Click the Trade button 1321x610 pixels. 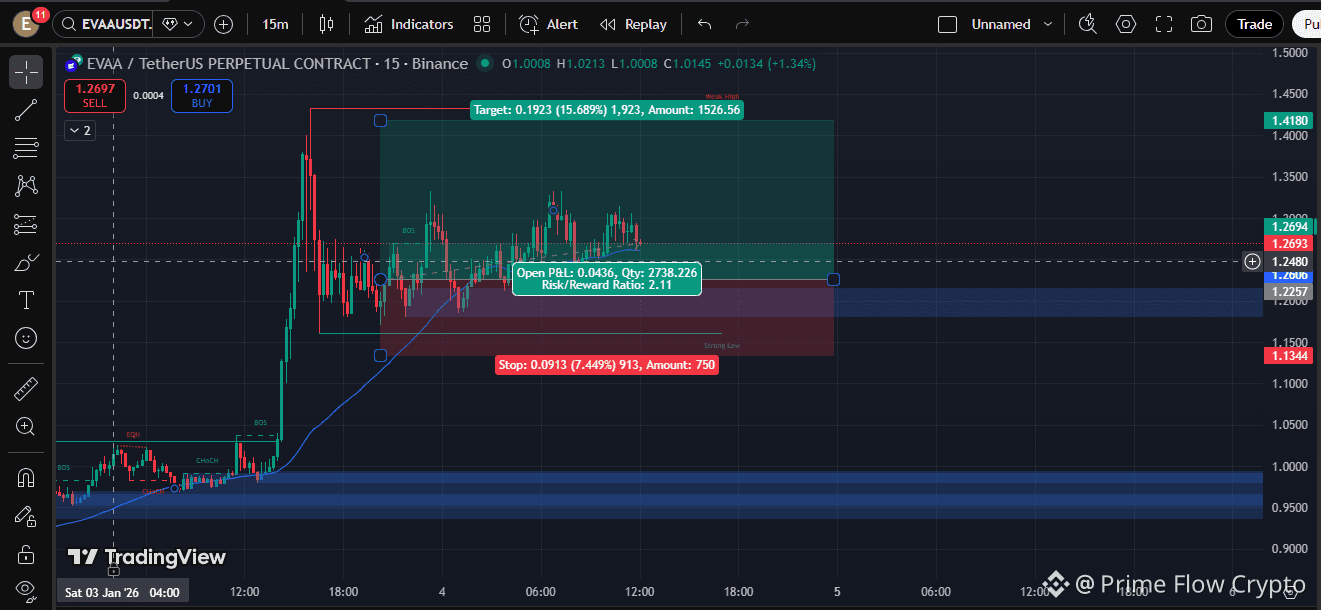[1255, 24]
